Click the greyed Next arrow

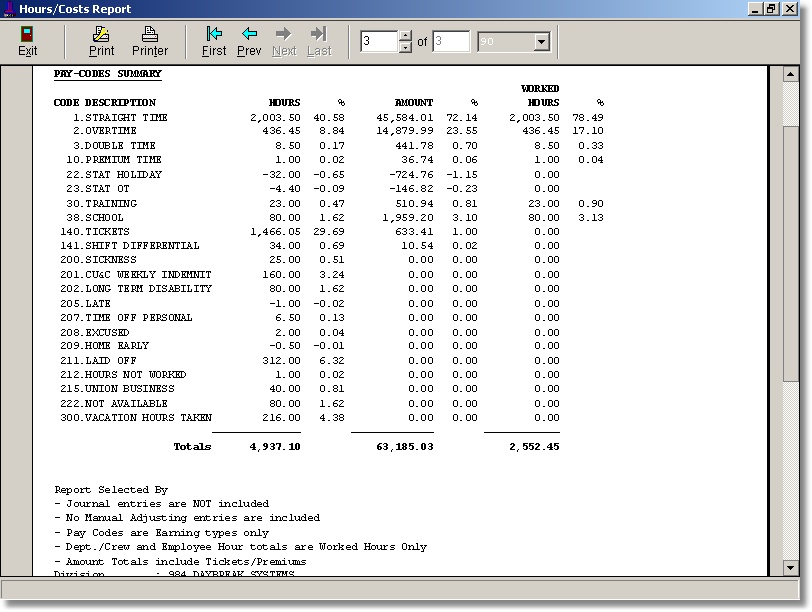[284, 34]
